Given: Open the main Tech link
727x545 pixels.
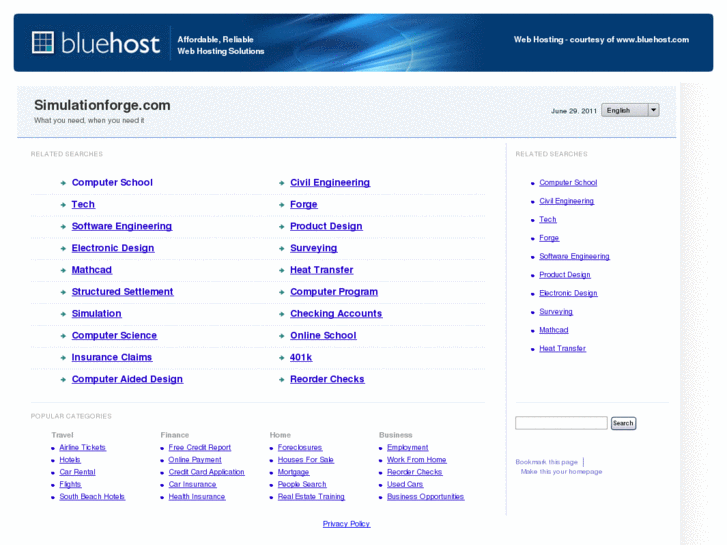Looking at the screenshot, I should 83,205.
